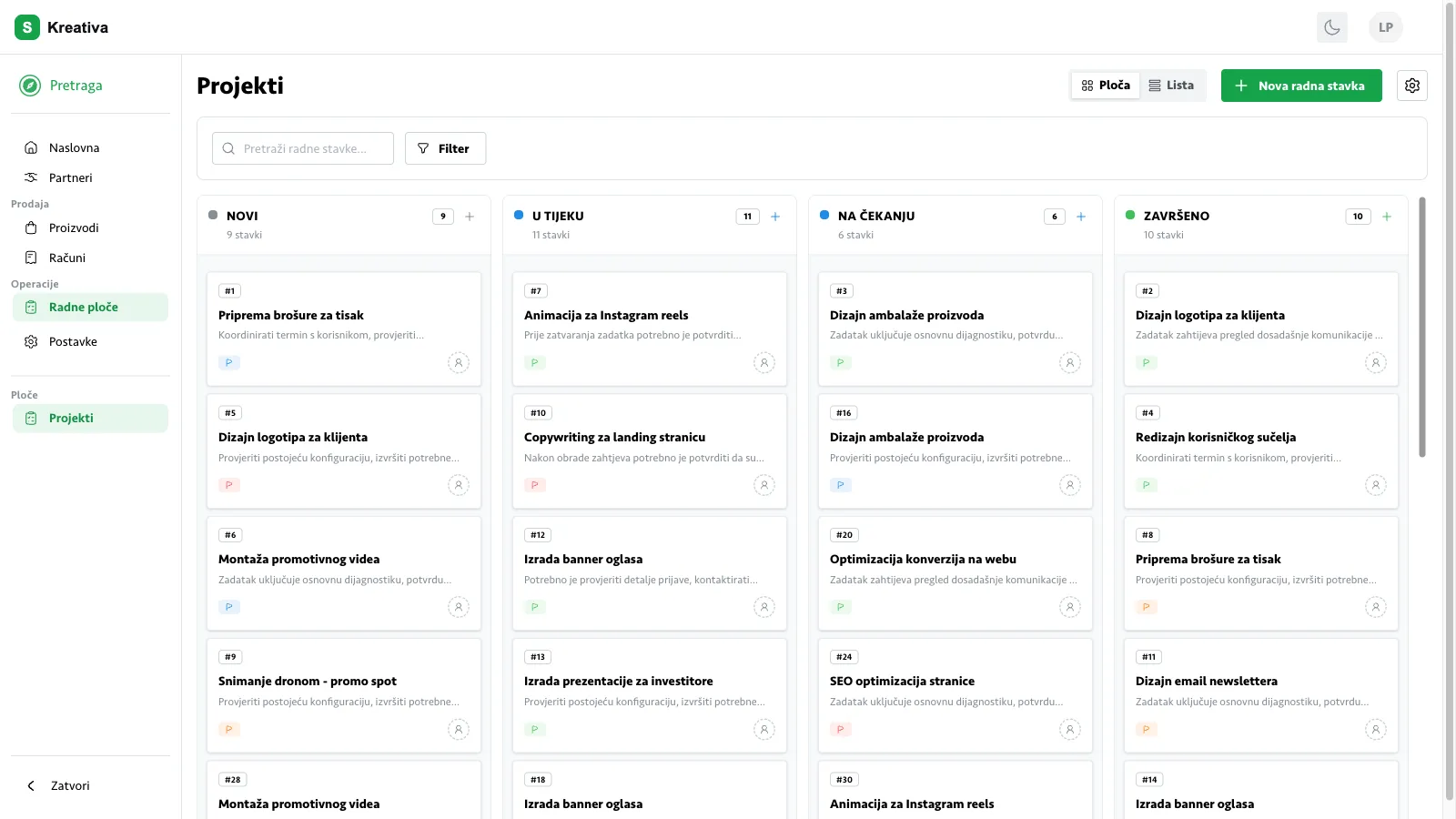The height and width of the screenshot is (819, 1456).
Task: Assign user on card #8 Priprema brošure
Action: tap(1376, 607)
